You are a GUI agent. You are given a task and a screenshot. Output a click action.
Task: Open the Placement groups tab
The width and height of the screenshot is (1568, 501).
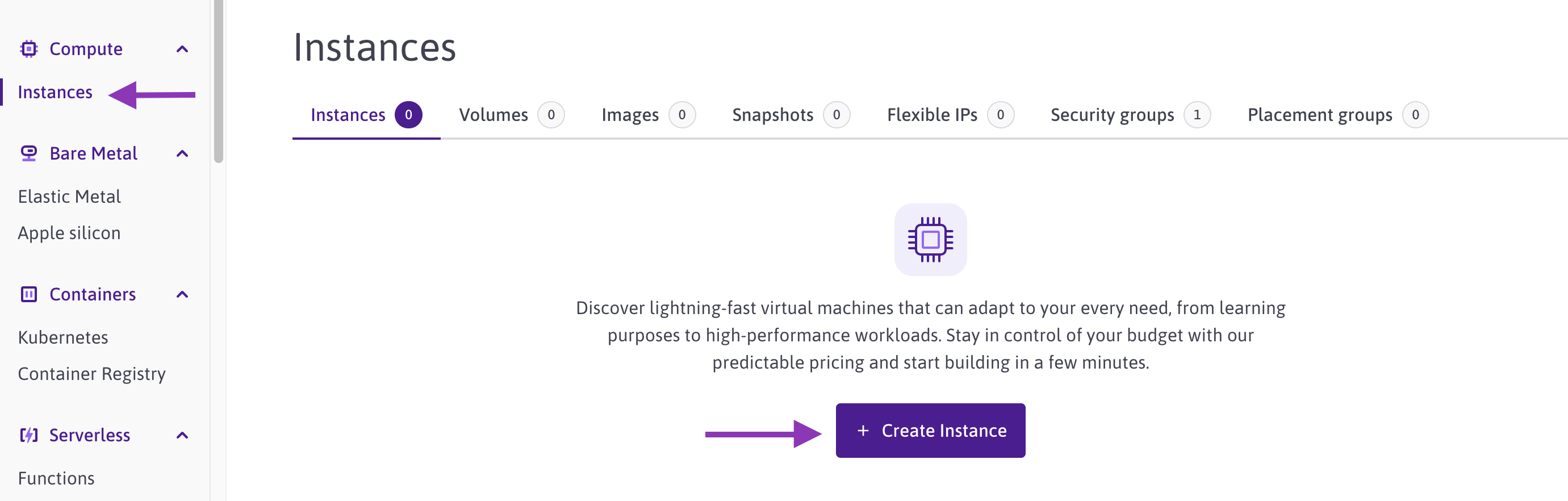[x=1319, y=115]
